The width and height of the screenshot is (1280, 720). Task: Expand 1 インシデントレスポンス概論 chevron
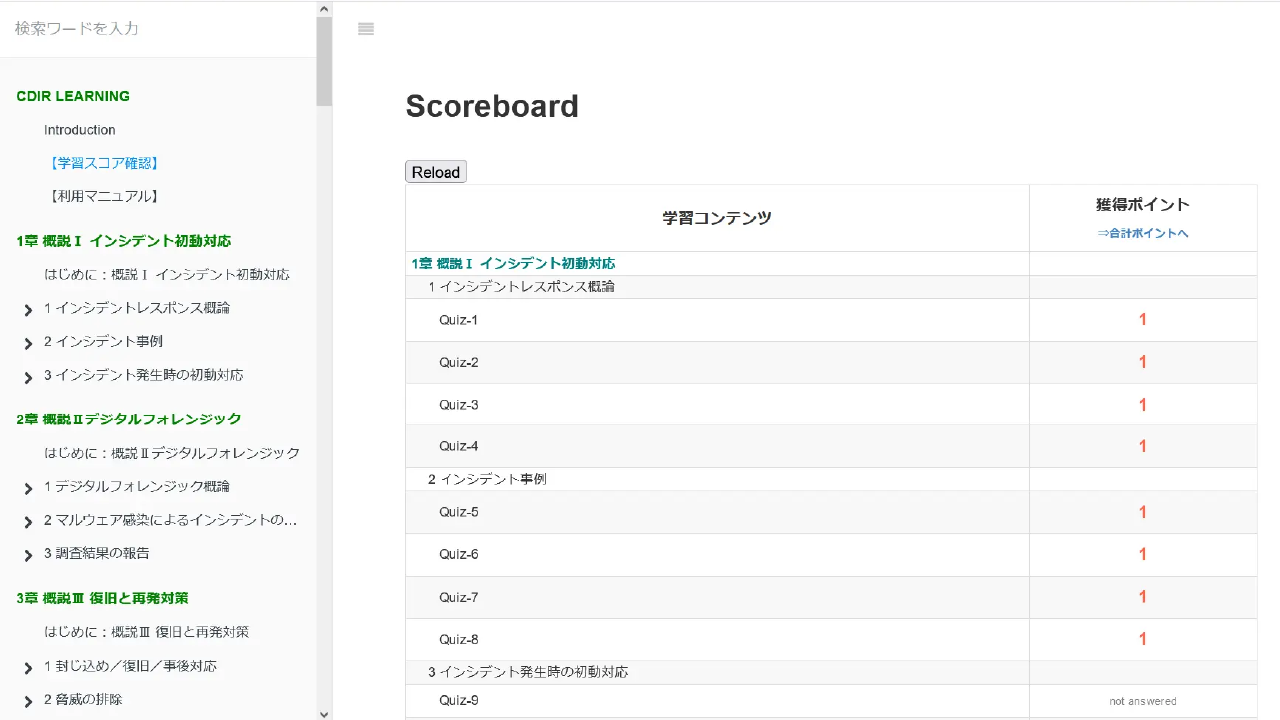pyautogui.click(x=28, y=310)
